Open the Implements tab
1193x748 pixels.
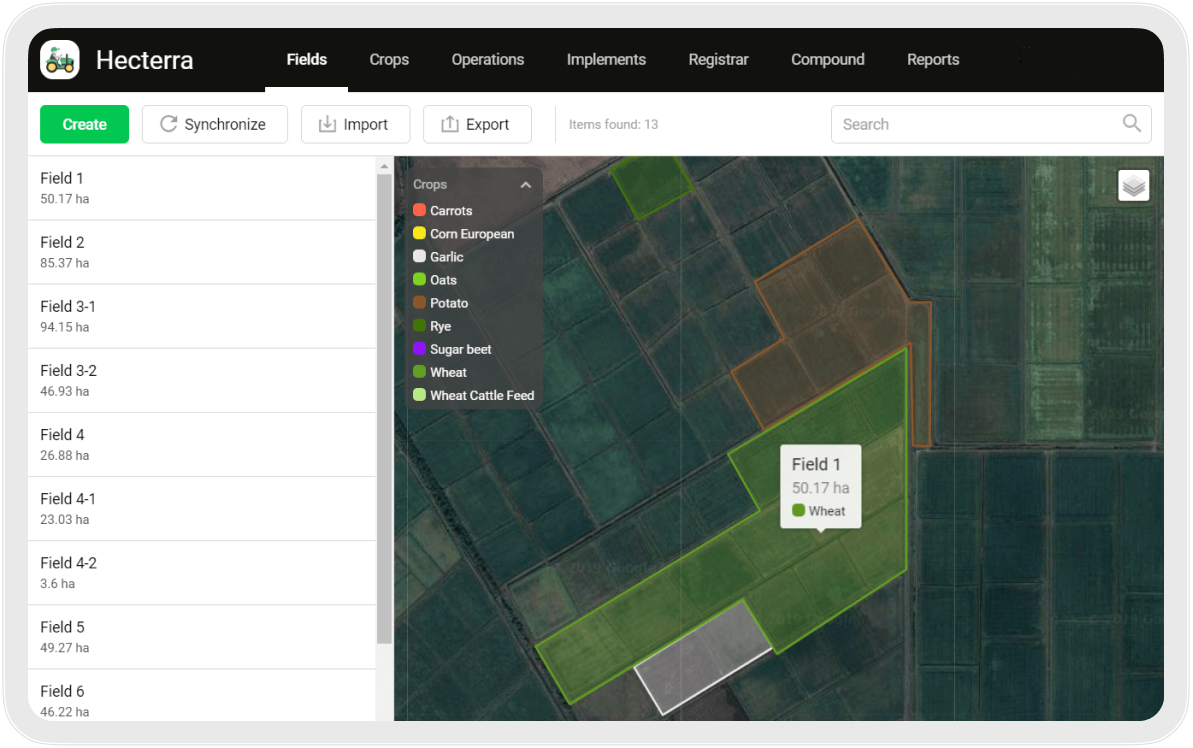[606, 60]
